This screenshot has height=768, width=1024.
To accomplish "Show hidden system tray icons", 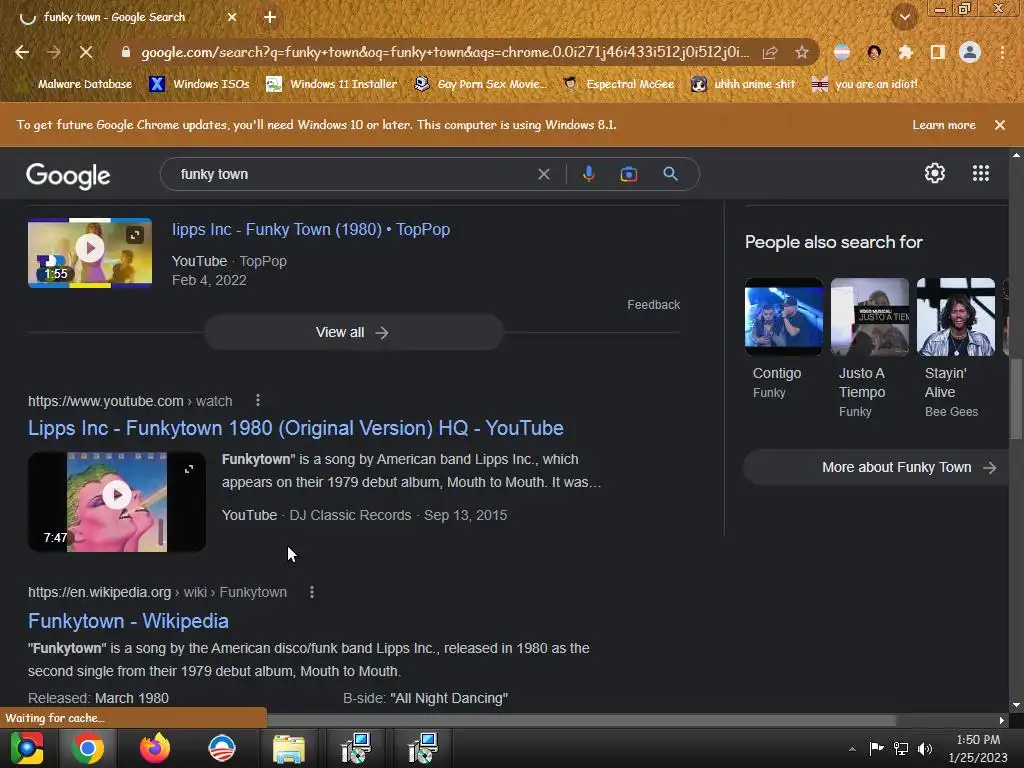I will 852,749.
